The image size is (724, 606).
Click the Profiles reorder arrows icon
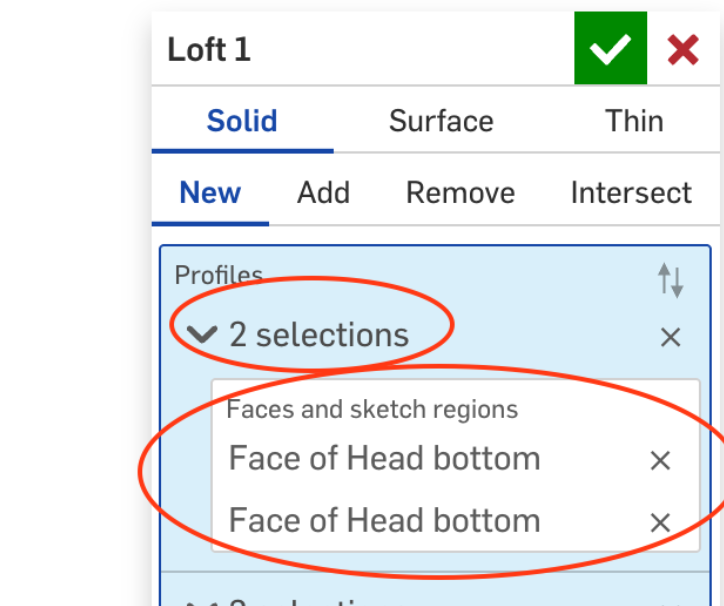[x=670, y=282]
